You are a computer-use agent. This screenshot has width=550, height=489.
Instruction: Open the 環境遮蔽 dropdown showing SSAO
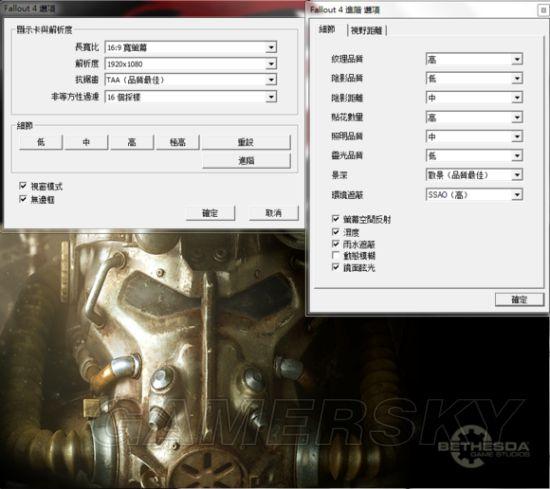(x=474, y=194)
